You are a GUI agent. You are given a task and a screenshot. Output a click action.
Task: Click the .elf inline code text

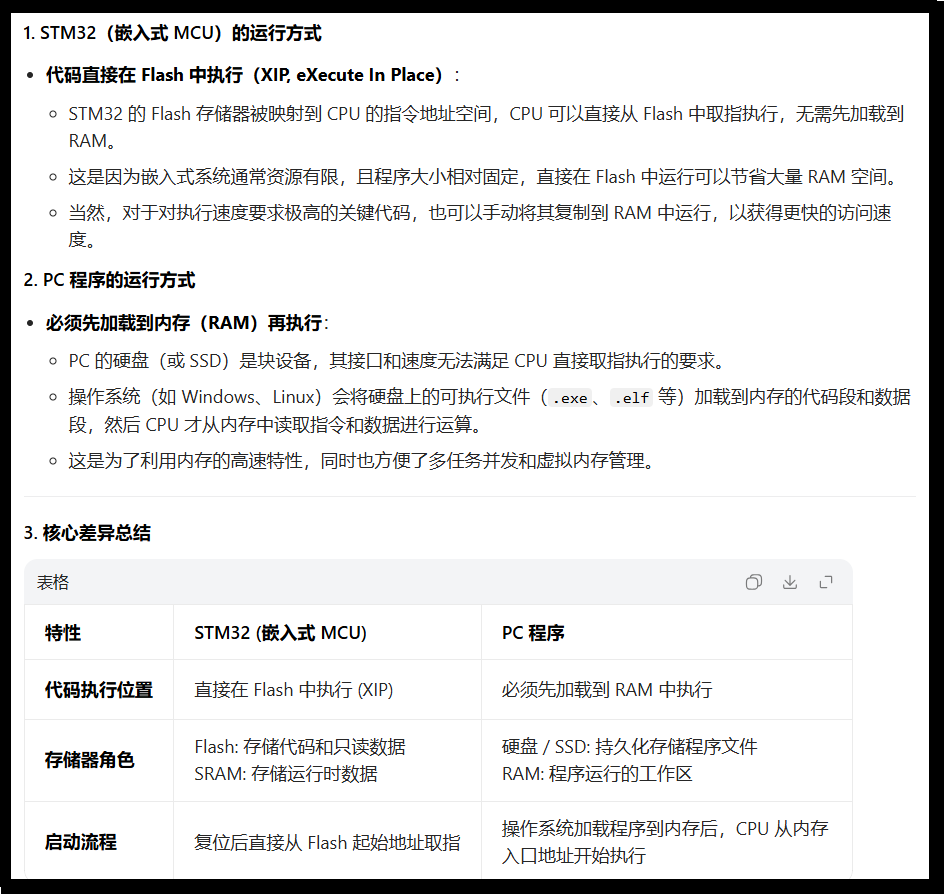(630, 398)
